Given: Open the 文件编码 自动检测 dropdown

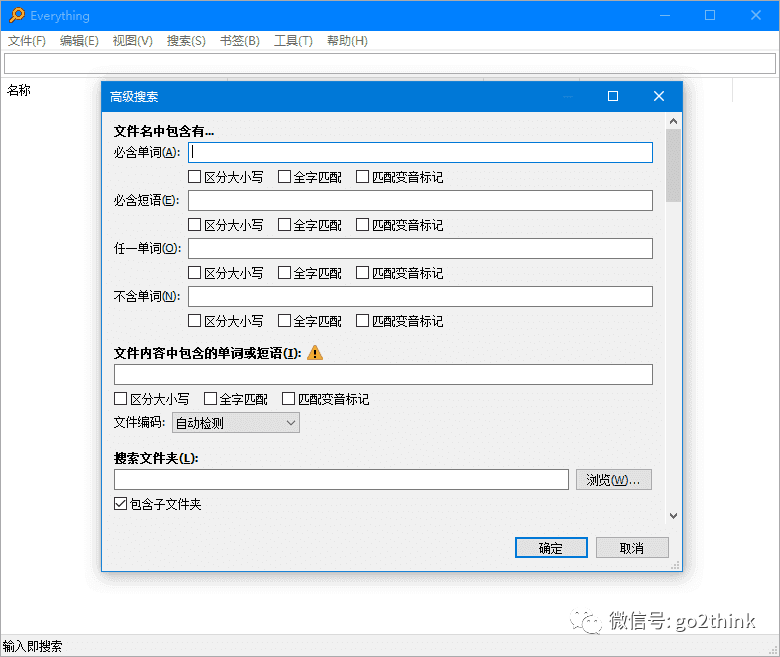Looking at the screenshot, I should (236, 423).
